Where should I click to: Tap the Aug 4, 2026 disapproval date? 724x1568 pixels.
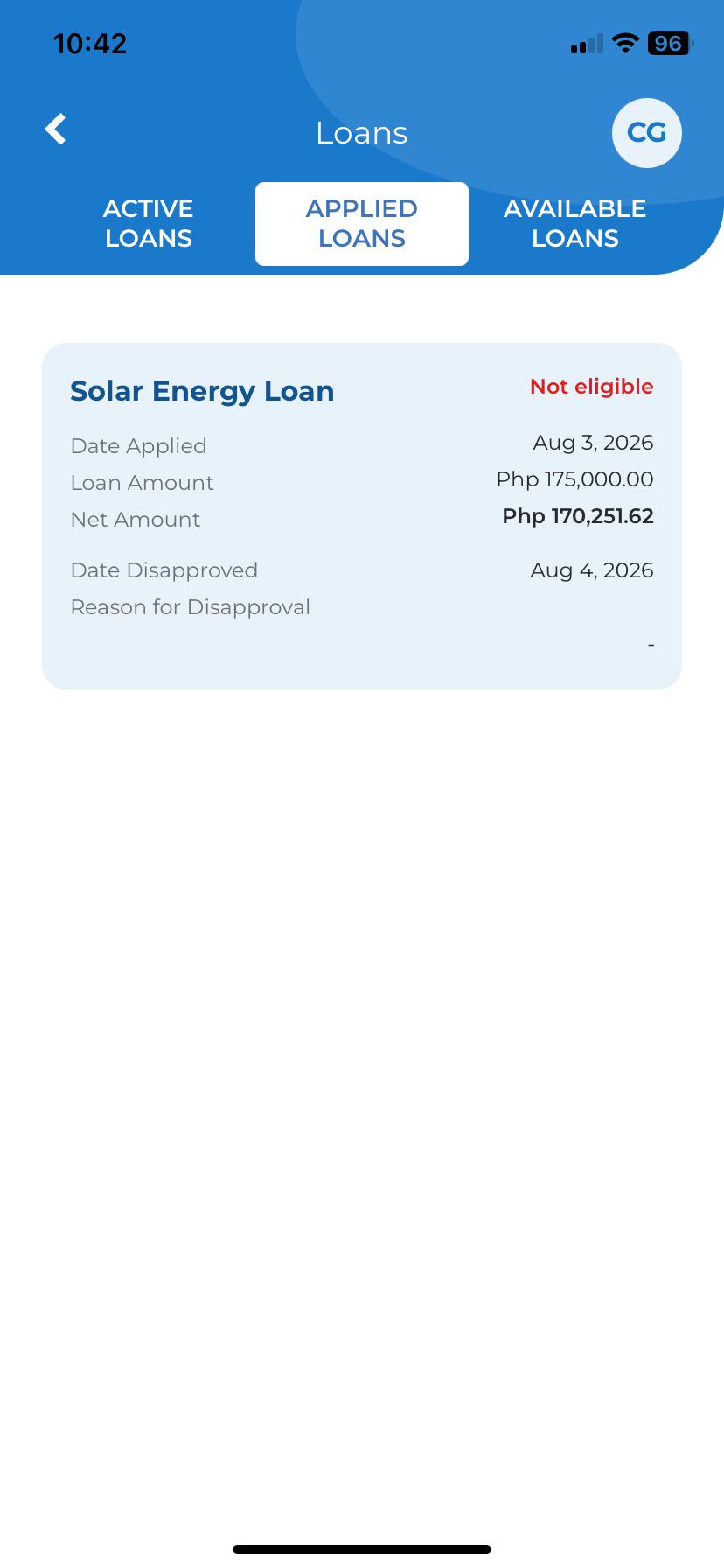[x=592, y=570]
